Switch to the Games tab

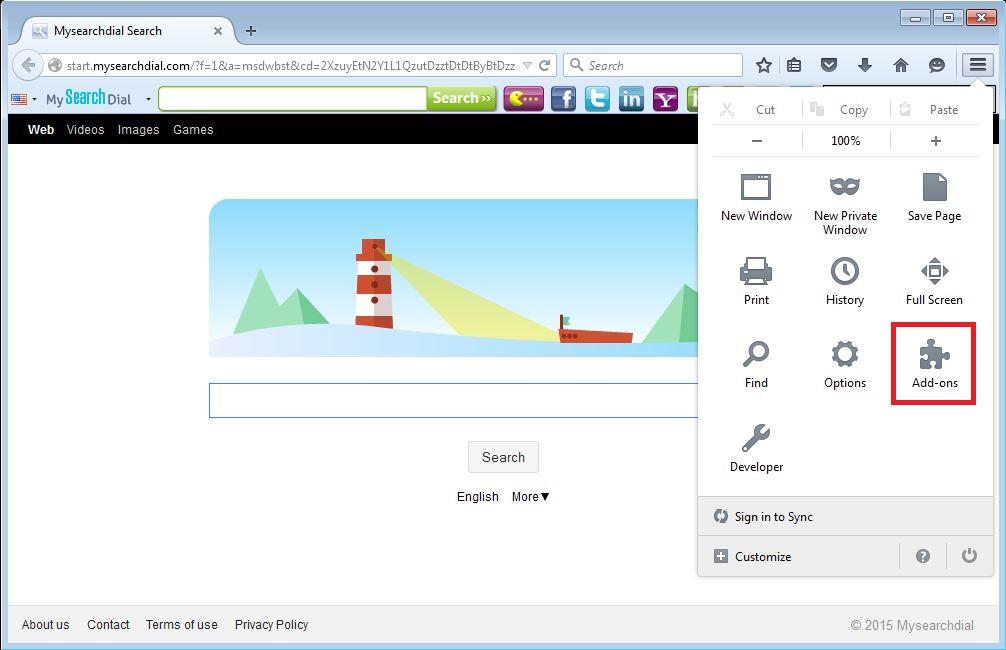[x=192, y=129]
